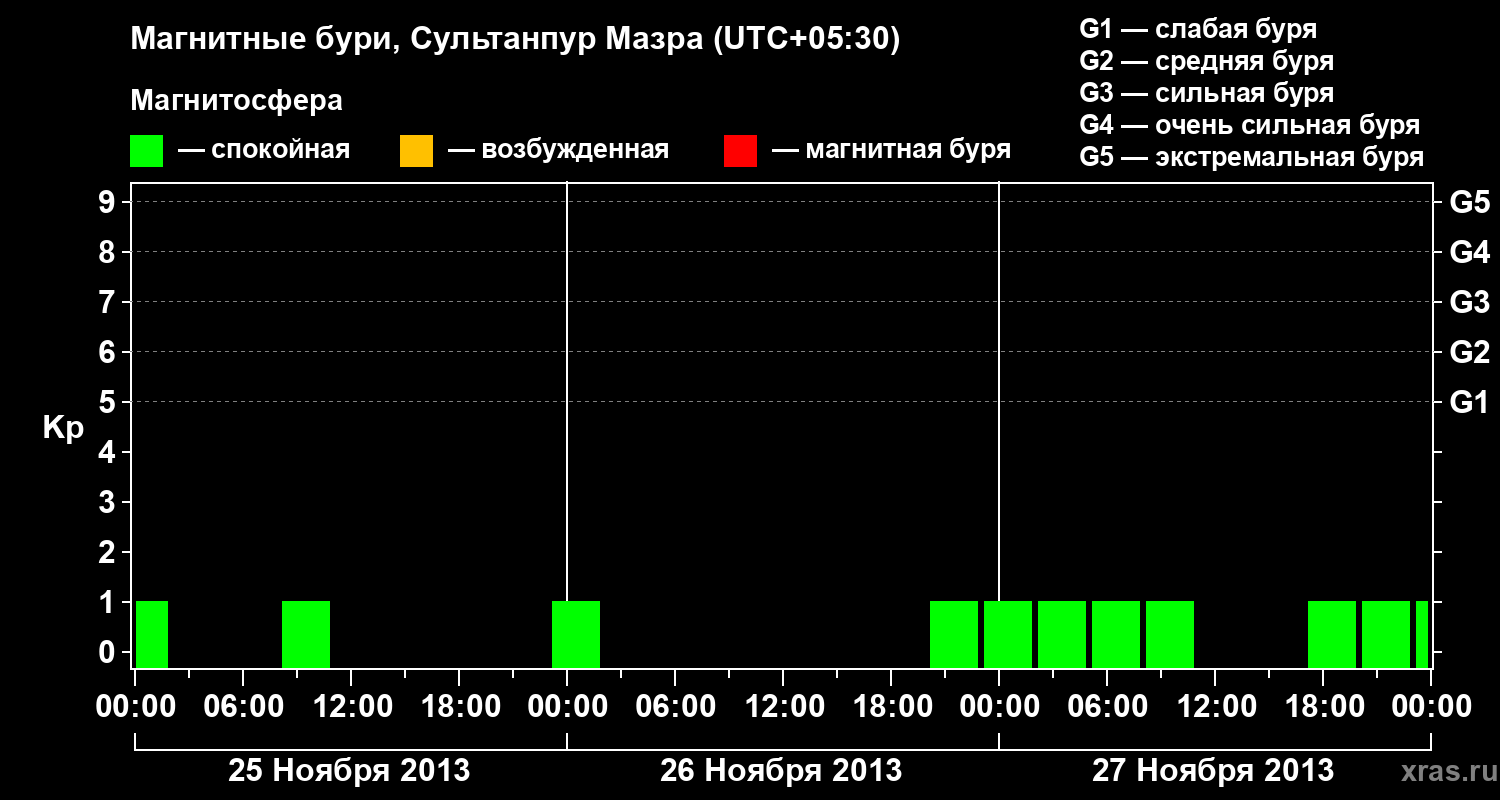Click the '25 Ноября 2013' date label

point(349,771)
